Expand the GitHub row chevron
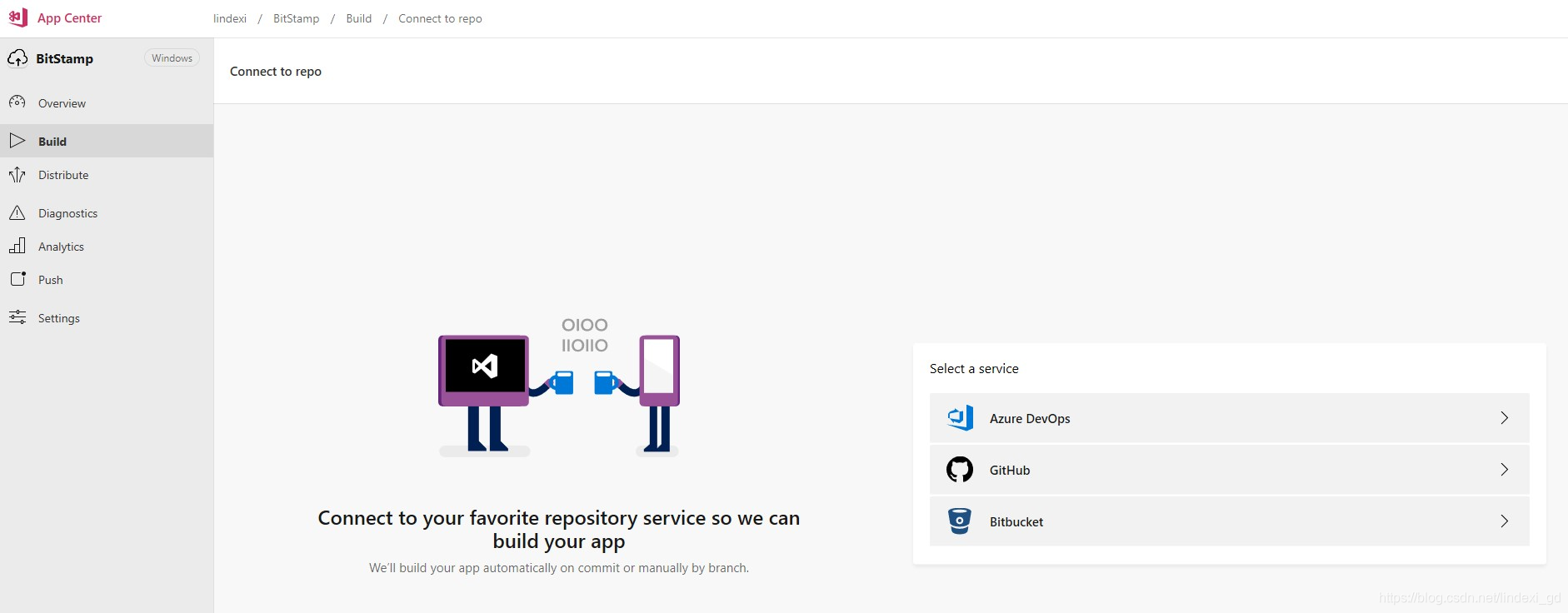This screenshot has height=613, width=1568. [x=1505, y=470]
